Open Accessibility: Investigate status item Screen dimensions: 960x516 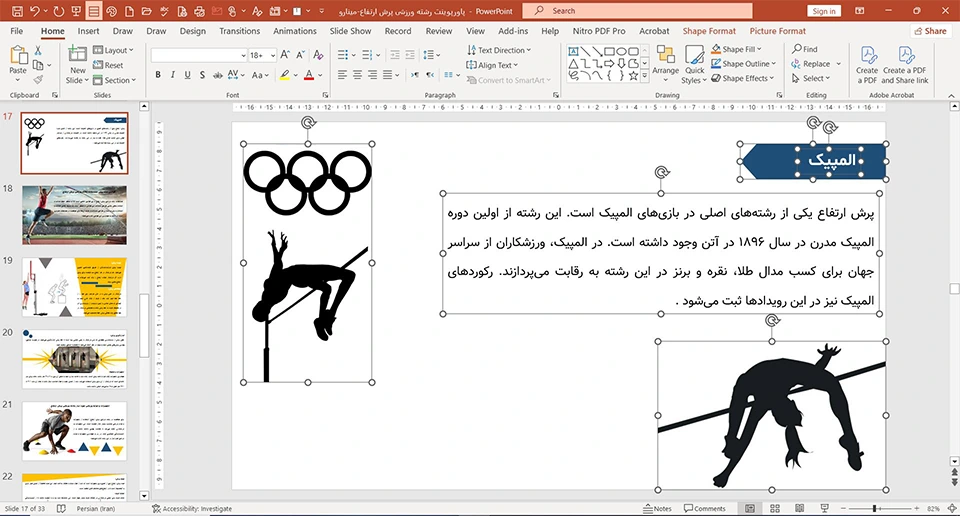coord(192,509)
